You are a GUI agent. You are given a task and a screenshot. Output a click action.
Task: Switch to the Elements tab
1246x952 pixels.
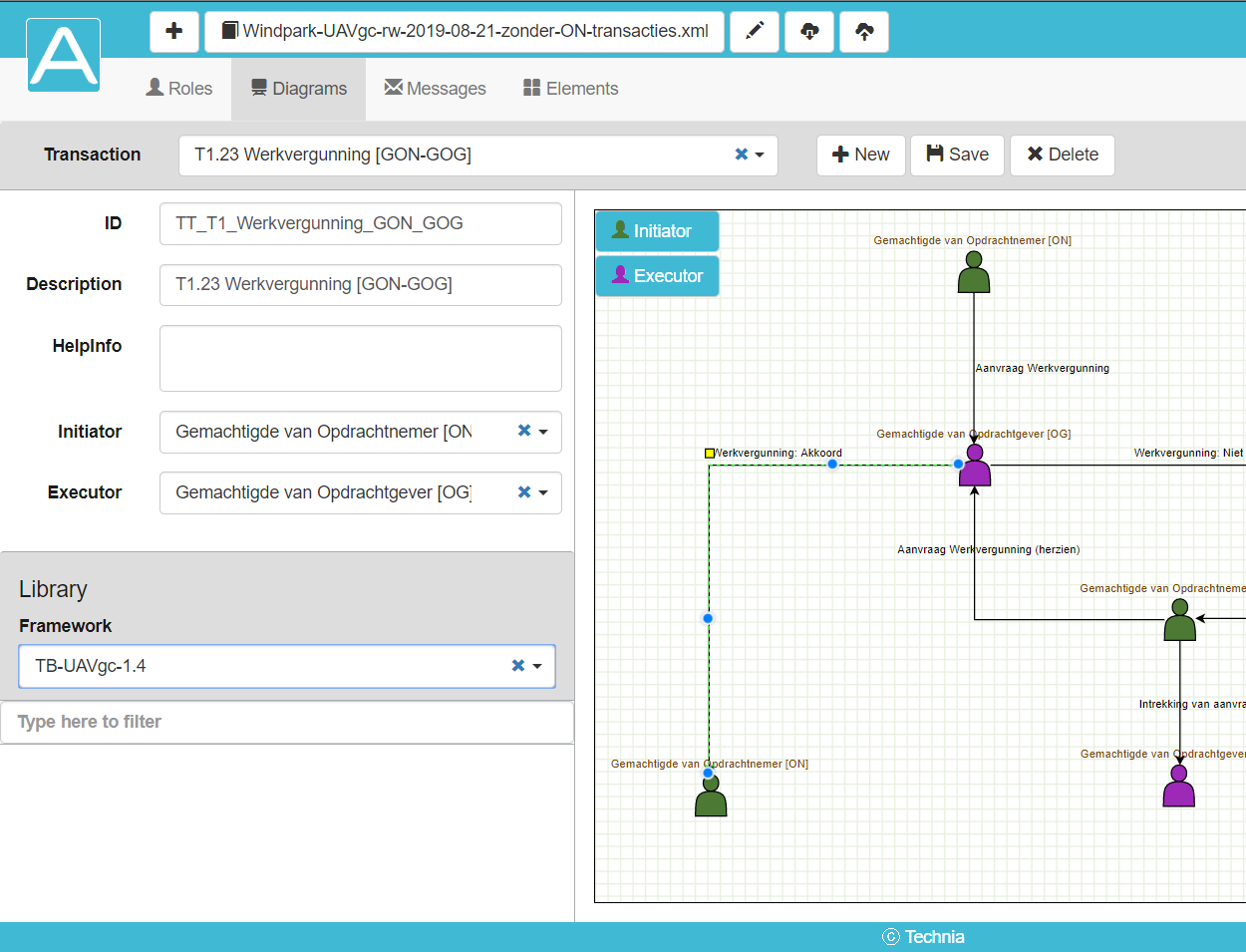[x=571, y=89]
